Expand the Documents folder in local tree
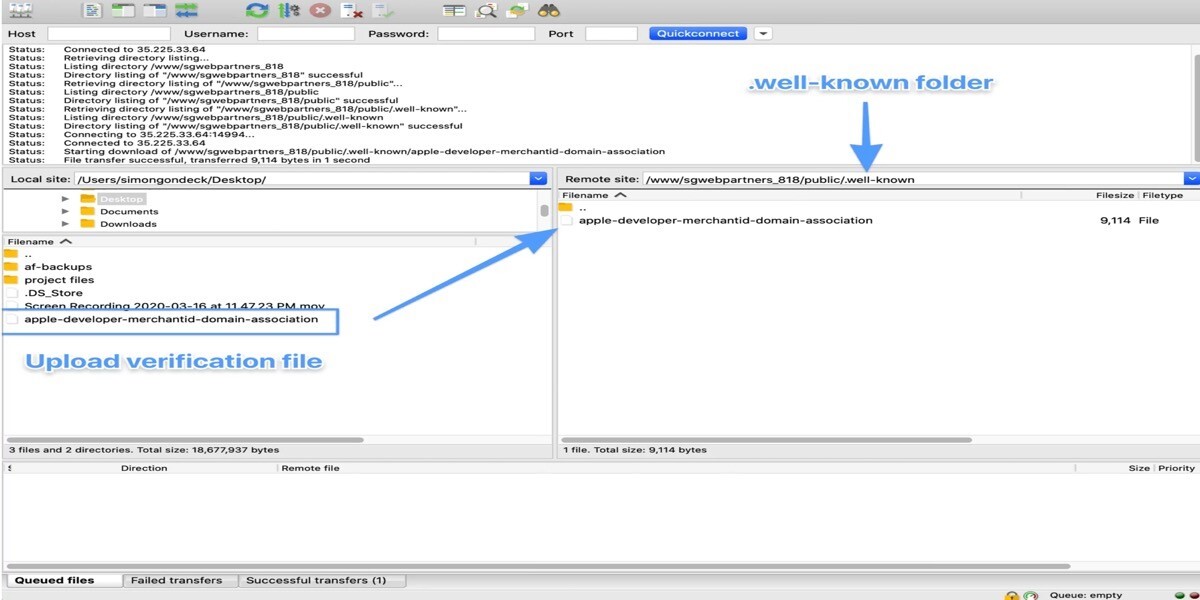This screenshot has width=1200, height=600. pyautogui.click(x=66, y=212)
